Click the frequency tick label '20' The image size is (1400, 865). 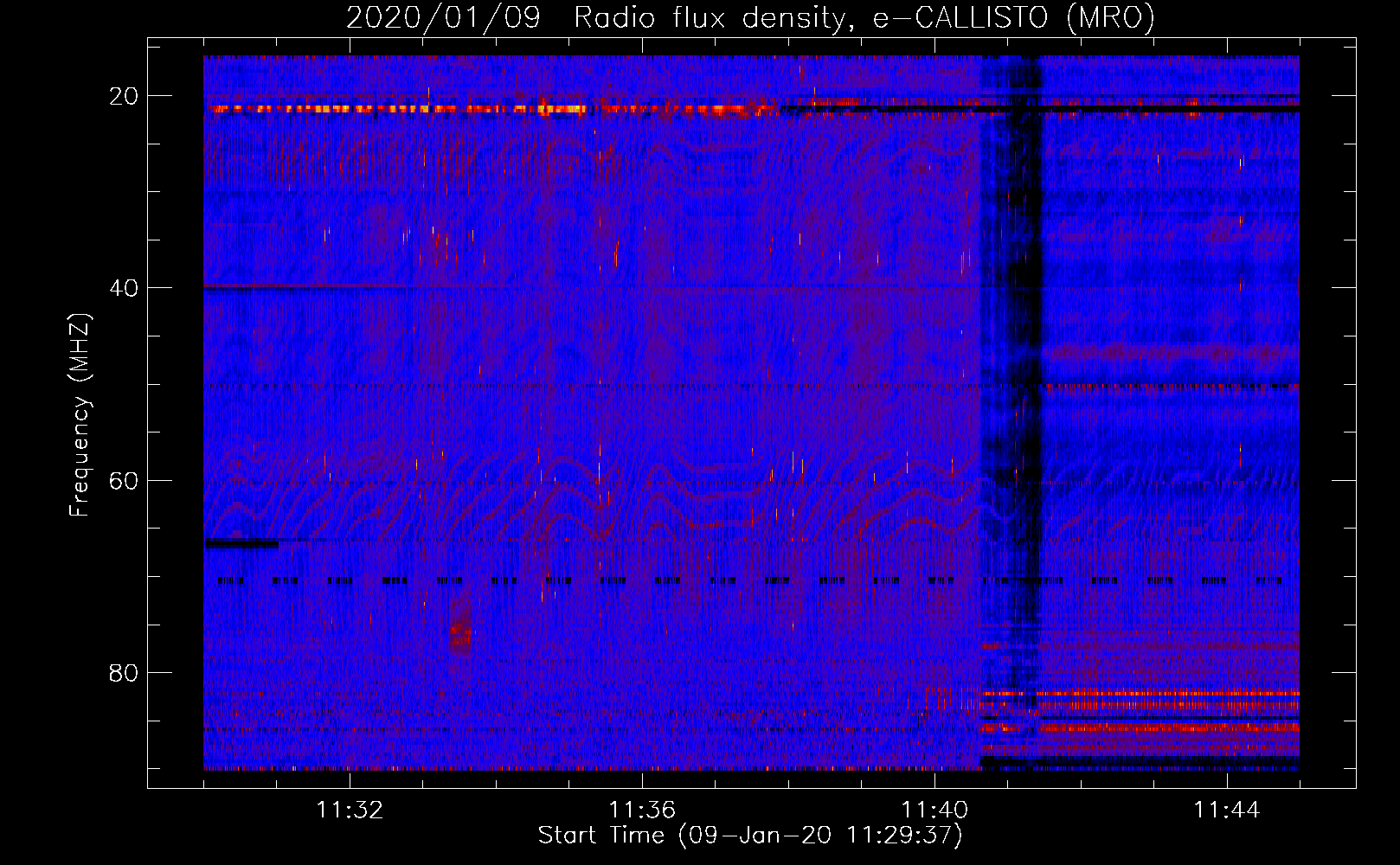[x=125, y=96]
